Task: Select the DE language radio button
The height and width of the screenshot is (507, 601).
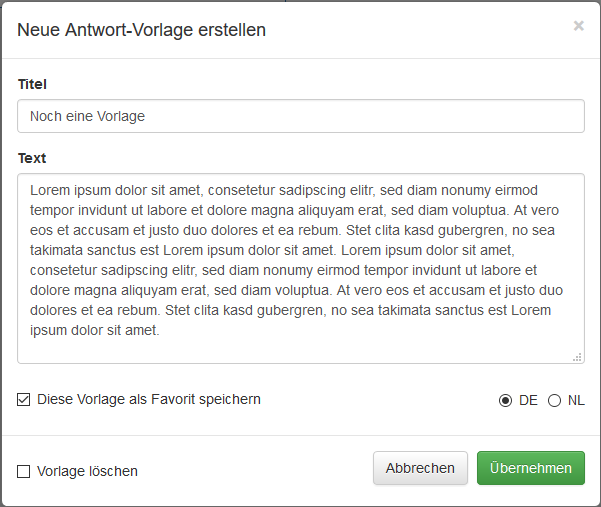Action: tap(505, 401)
